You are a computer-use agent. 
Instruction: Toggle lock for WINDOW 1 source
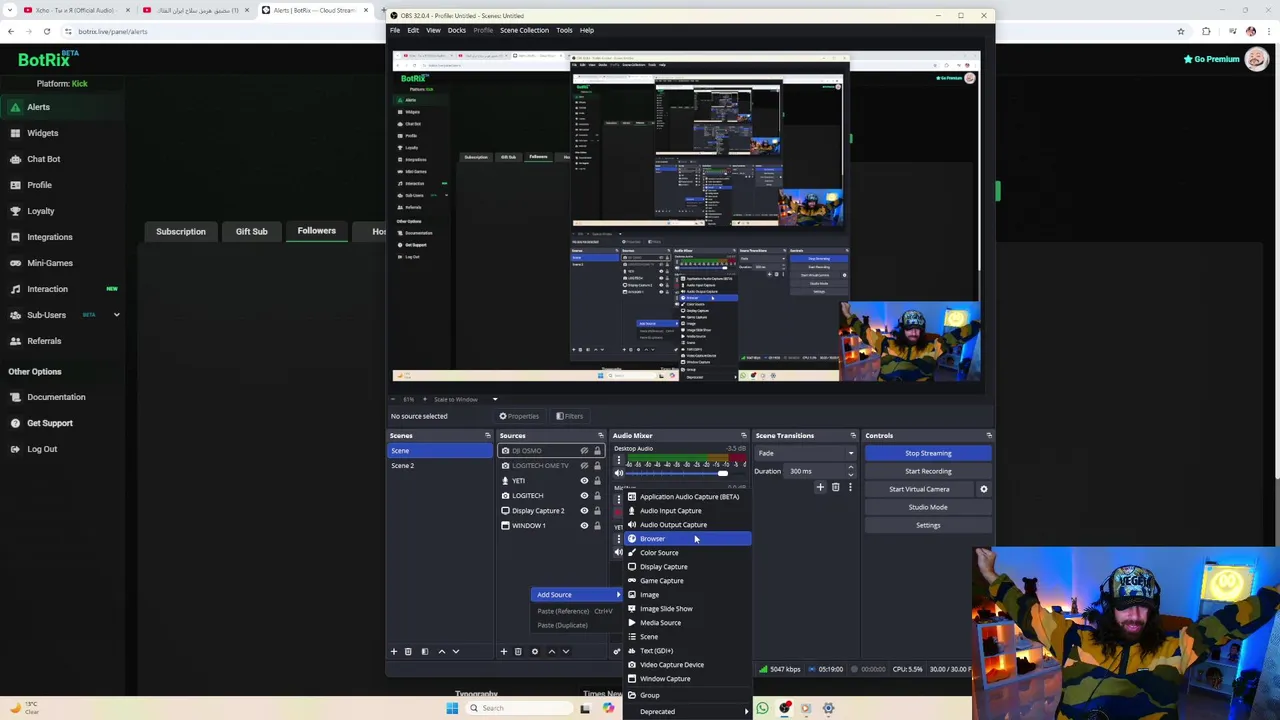coord(597,526)
